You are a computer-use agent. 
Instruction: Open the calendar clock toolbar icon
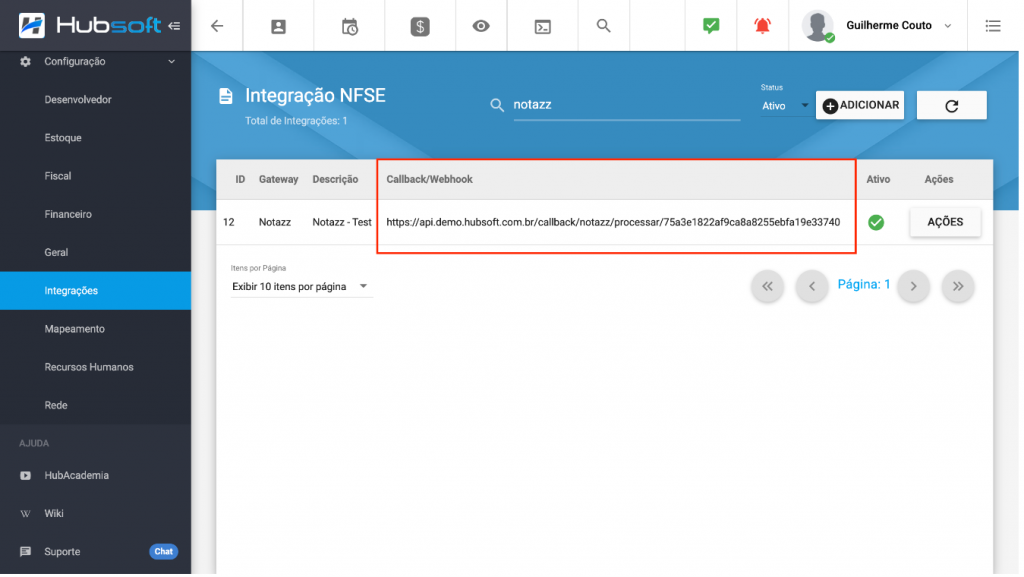point(349,26)
